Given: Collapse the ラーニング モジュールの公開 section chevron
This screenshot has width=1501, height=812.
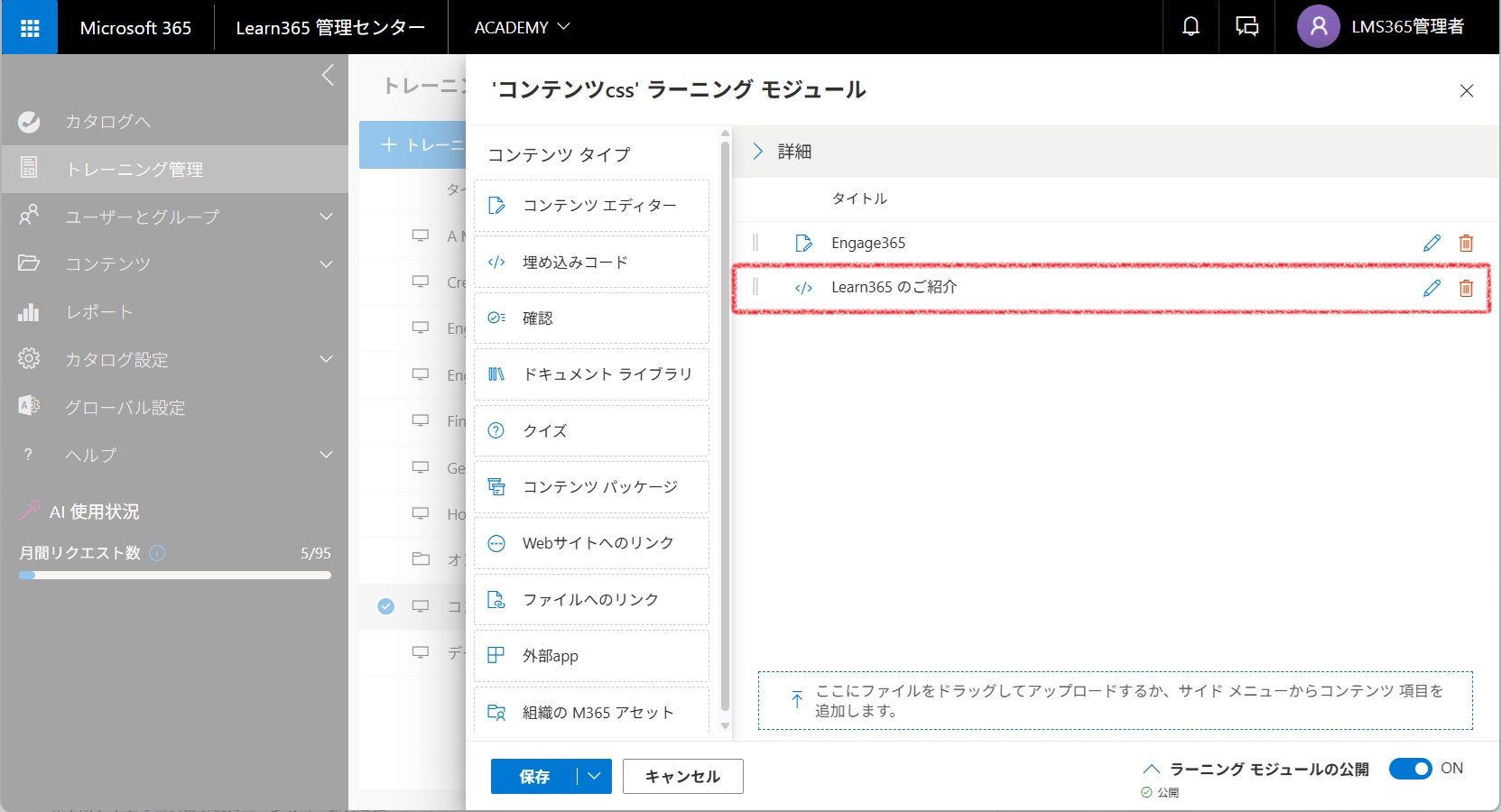Looking at the screenshot, I should coord(1151,770).
